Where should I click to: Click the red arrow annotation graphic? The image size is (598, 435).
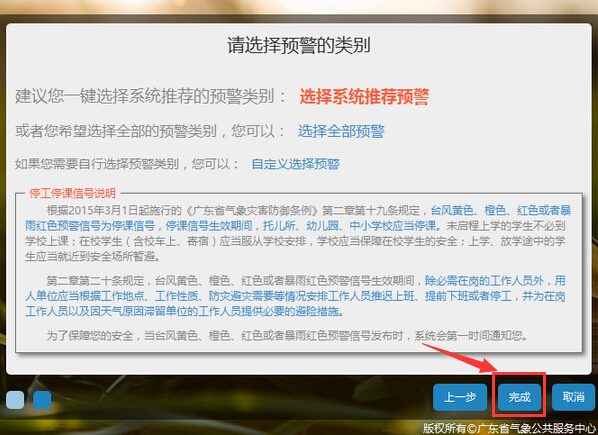coord(460,358)
